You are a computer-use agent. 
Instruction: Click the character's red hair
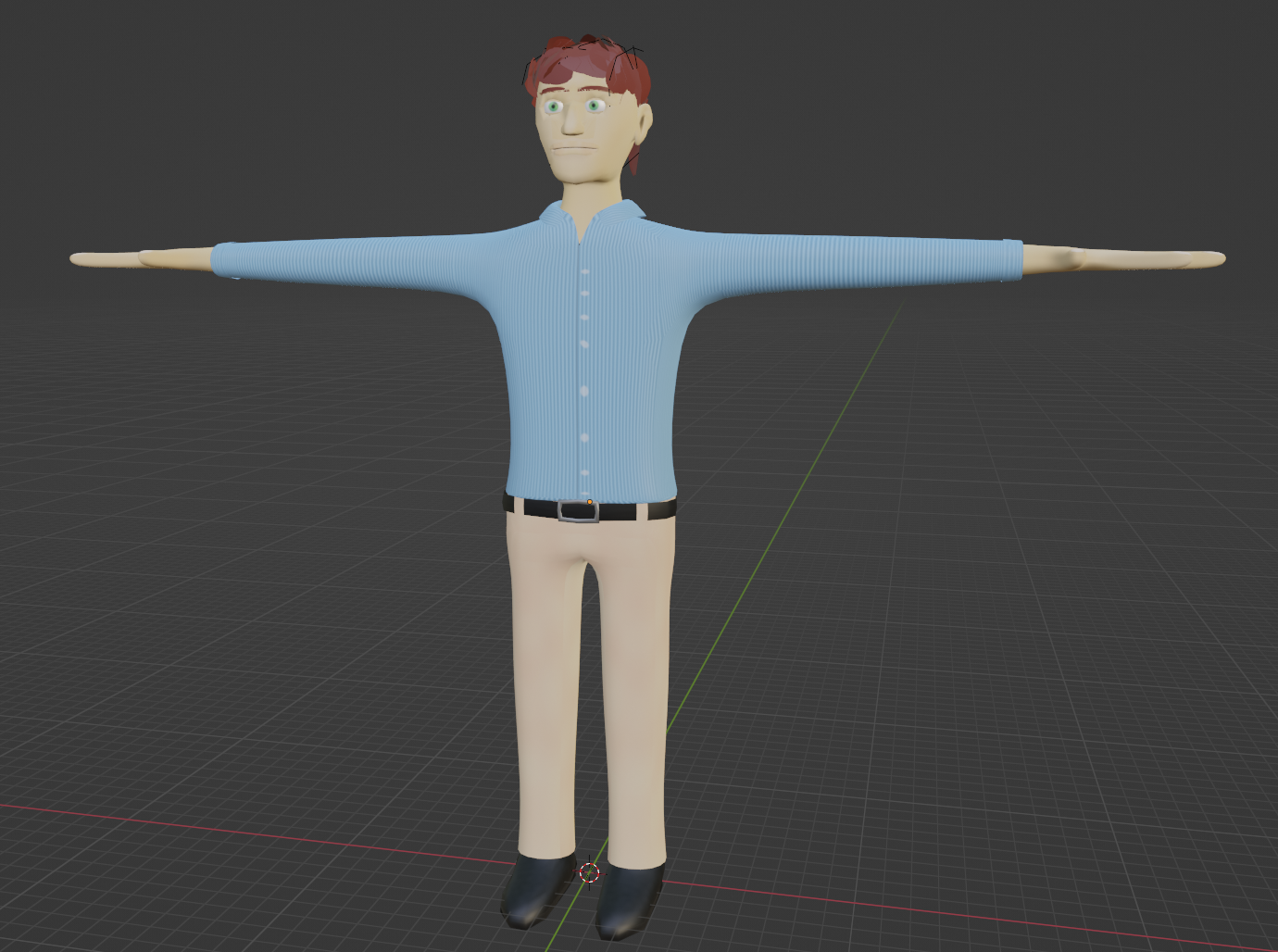[x=588, y=67]
